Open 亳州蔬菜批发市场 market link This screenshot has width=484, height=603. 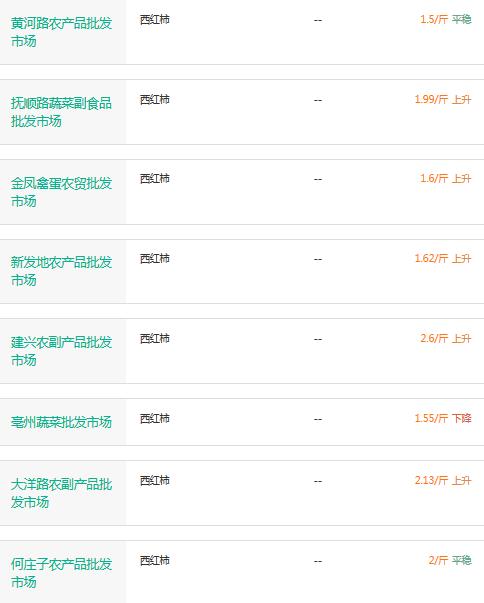coord(61,422)
